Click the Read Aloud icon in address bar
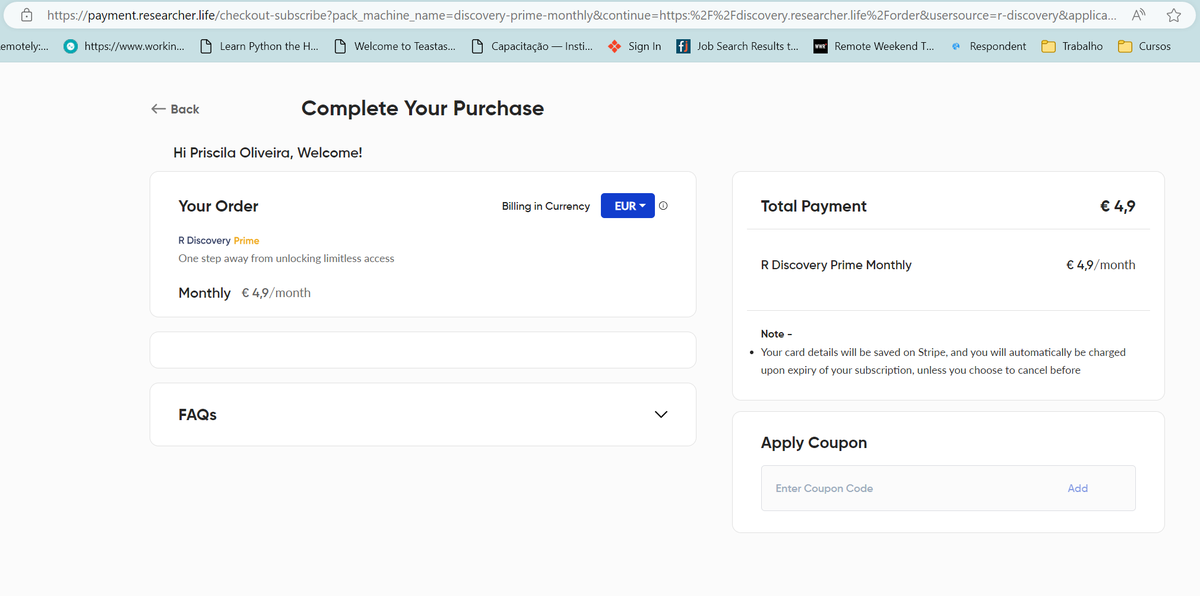Screen dimensions: 1200x596 pos(1139,16)
